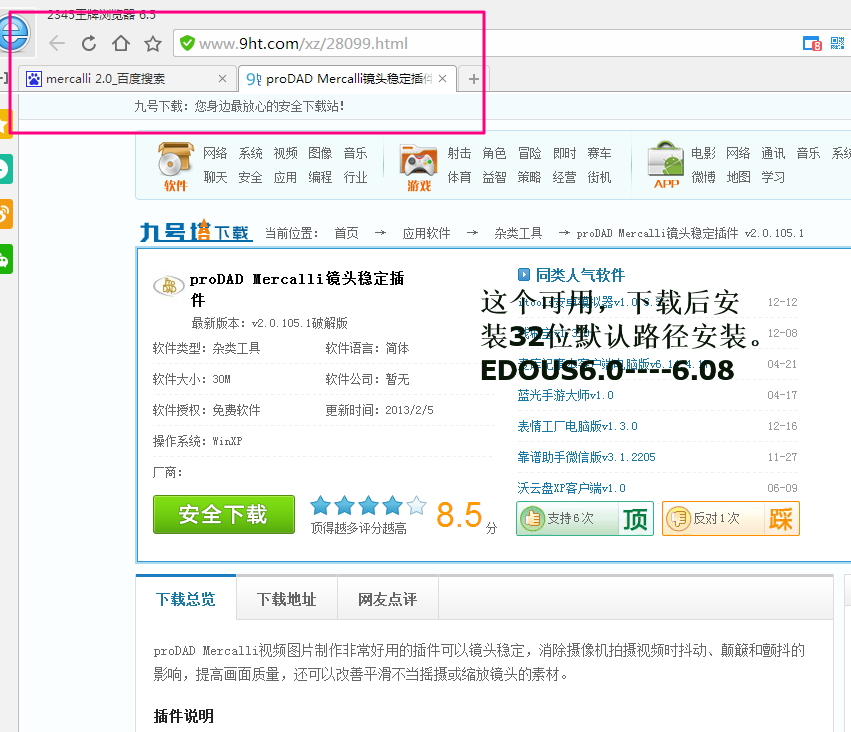Click the green chat sidebar icon
Image resolution: width=851 pixels, height=732 pixels.
point(5,169)
